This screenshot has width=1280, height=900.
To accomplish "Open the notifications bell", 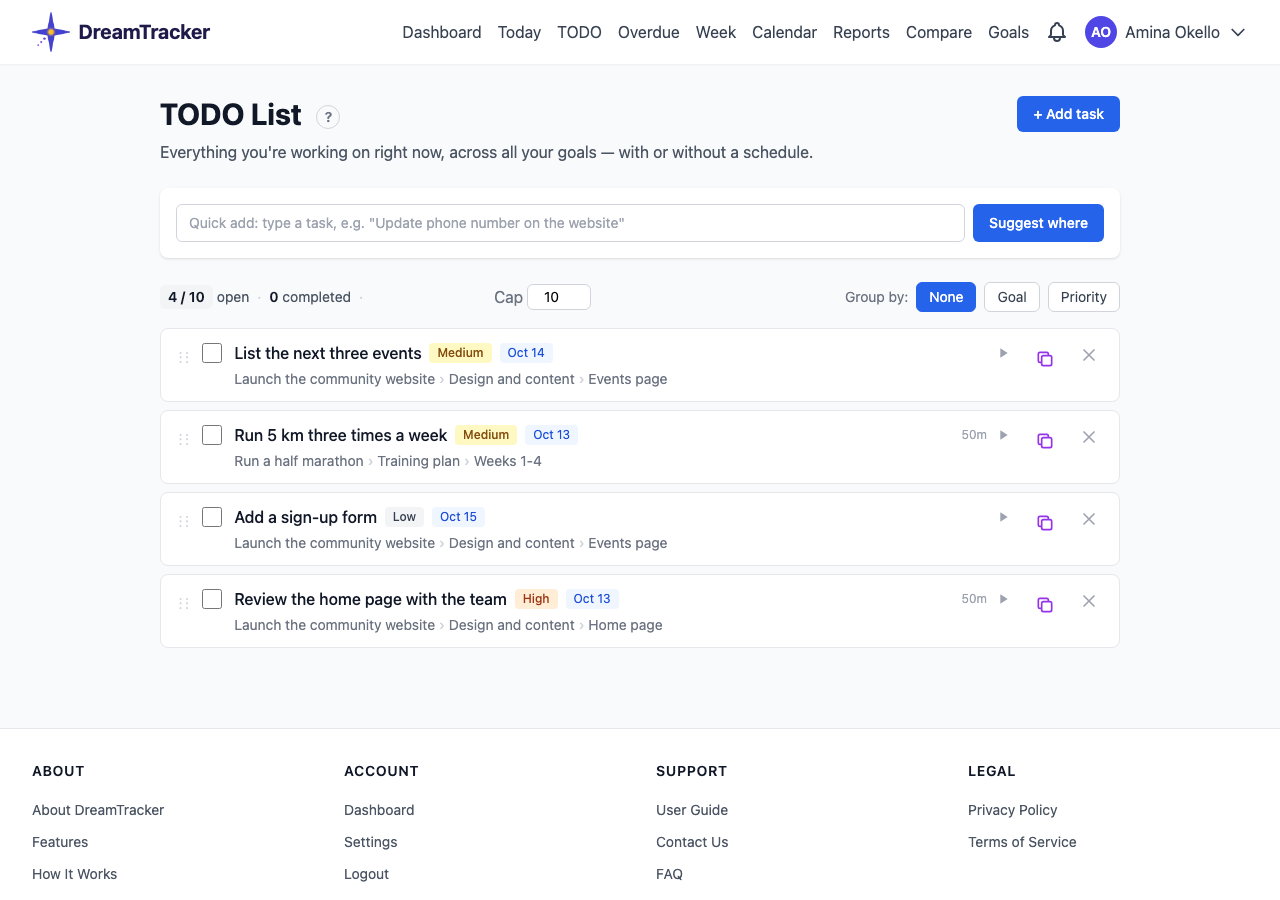I will [x=1057, y=32].
